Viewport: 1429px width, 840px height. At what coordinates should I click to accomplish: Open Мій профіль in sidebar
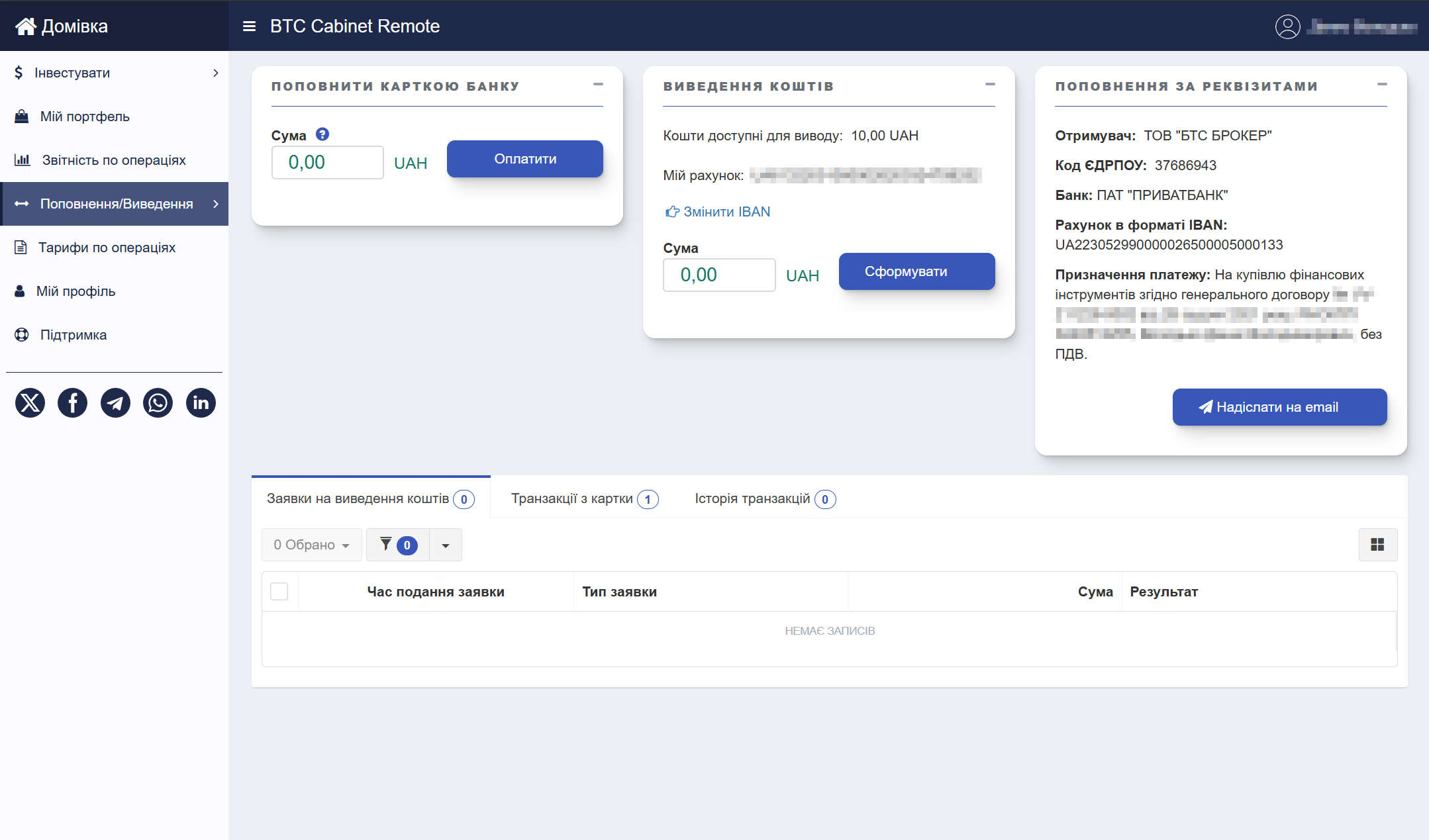[x=114, y=291]
